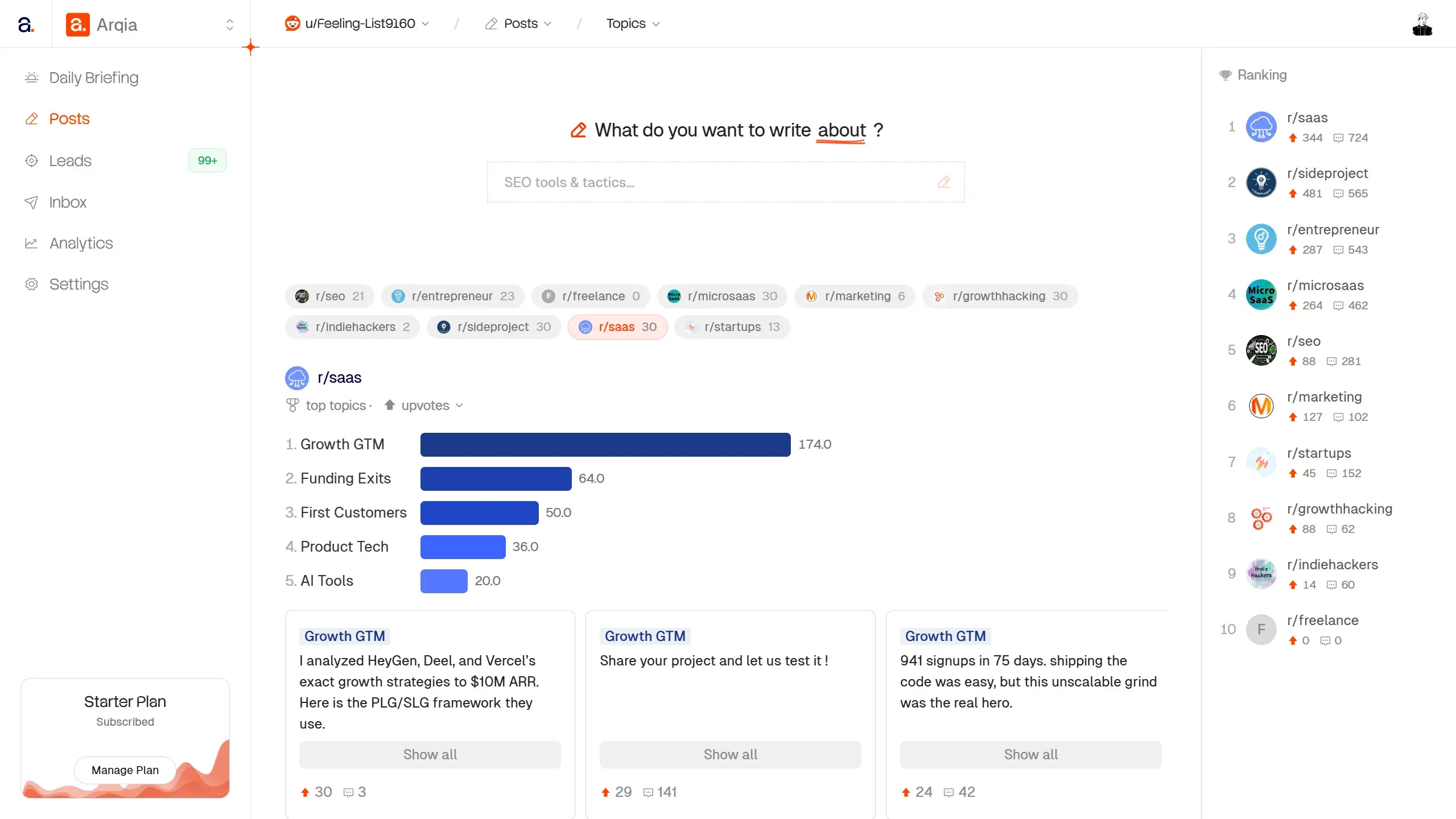The width and height of the screenshot is (1456, 819).
Task: Click the Manage Plan button
Action: click(x=125, y=770)
